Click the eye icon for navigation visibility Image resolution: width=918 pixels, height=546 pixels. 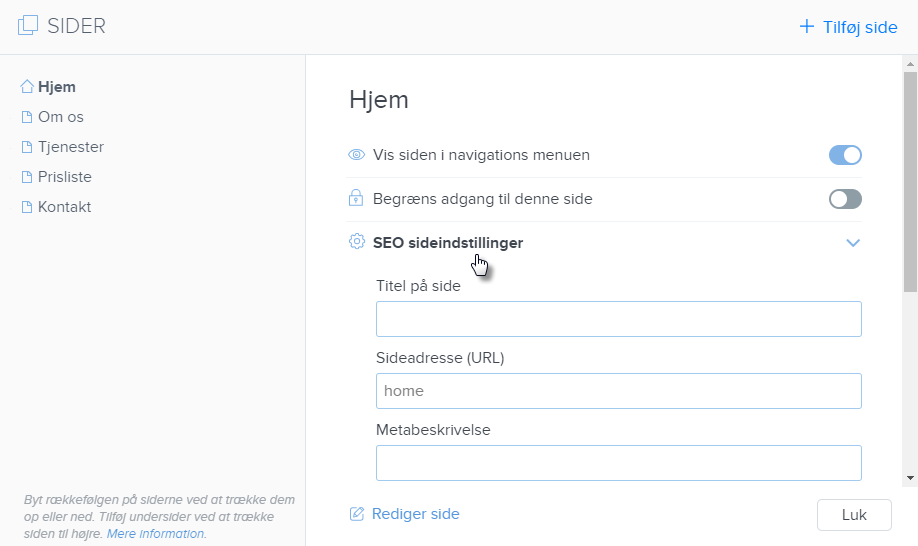pyautogui.click(x=356, y=155)
